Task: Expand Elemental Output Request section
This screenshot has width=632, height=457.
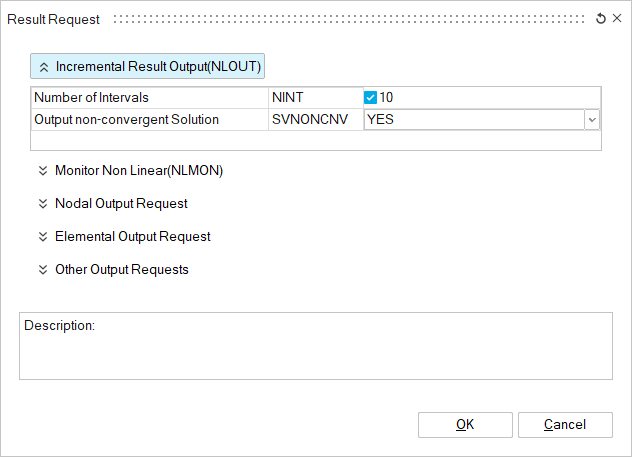Action: 133,237
